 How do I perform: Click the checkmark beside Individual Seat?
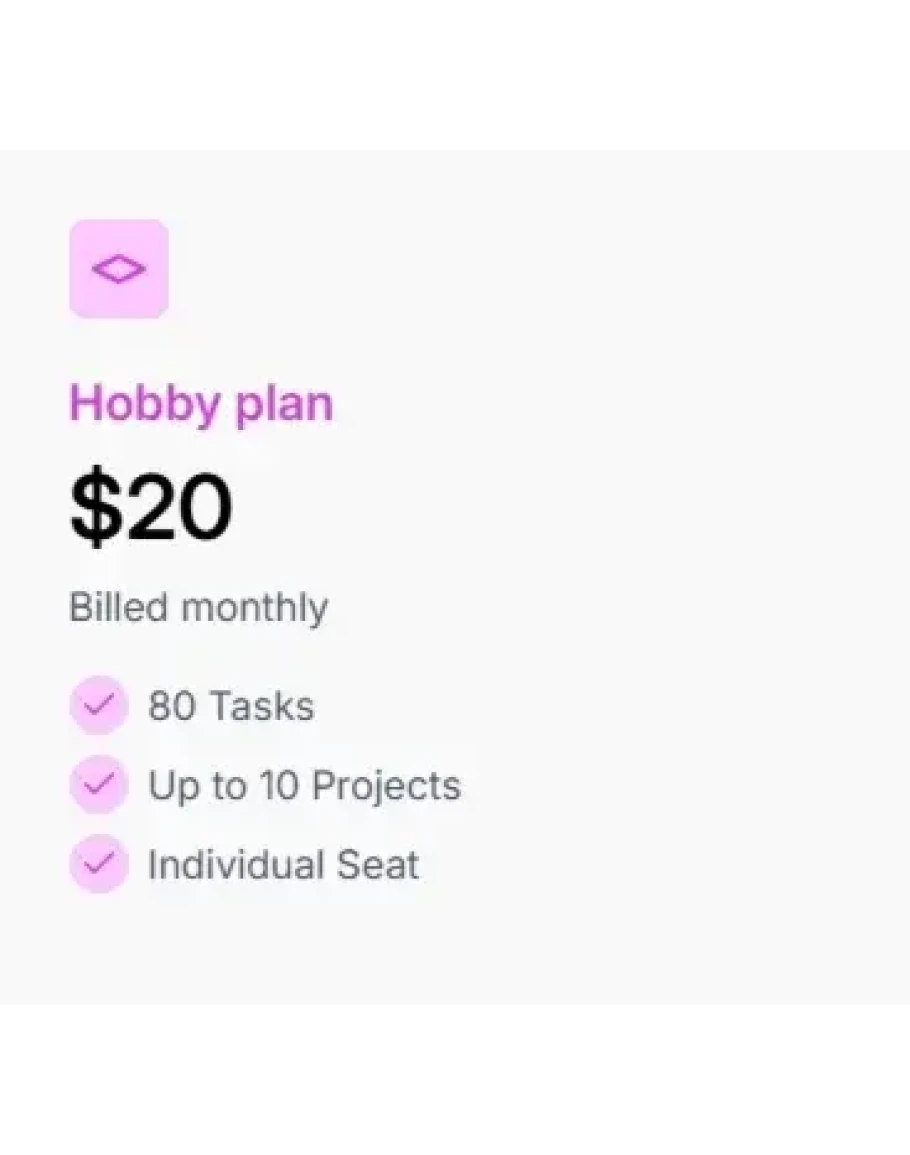tap(98, 864)
